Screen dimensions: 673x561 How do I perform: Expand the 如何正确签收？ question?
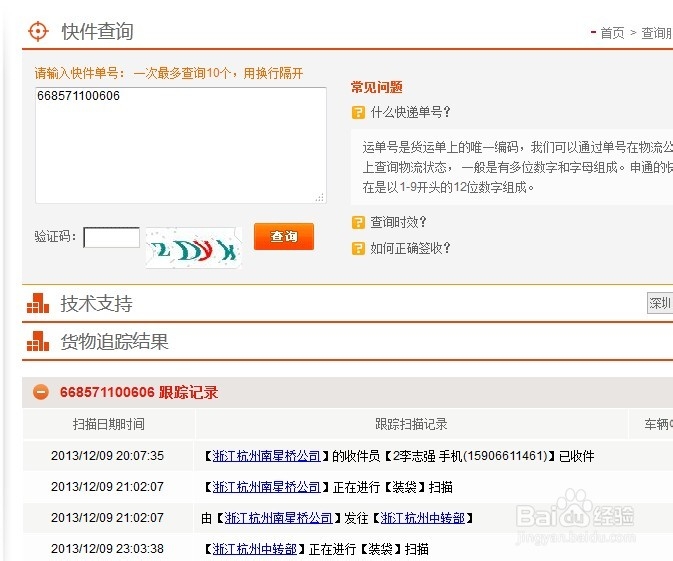[410, 248]
